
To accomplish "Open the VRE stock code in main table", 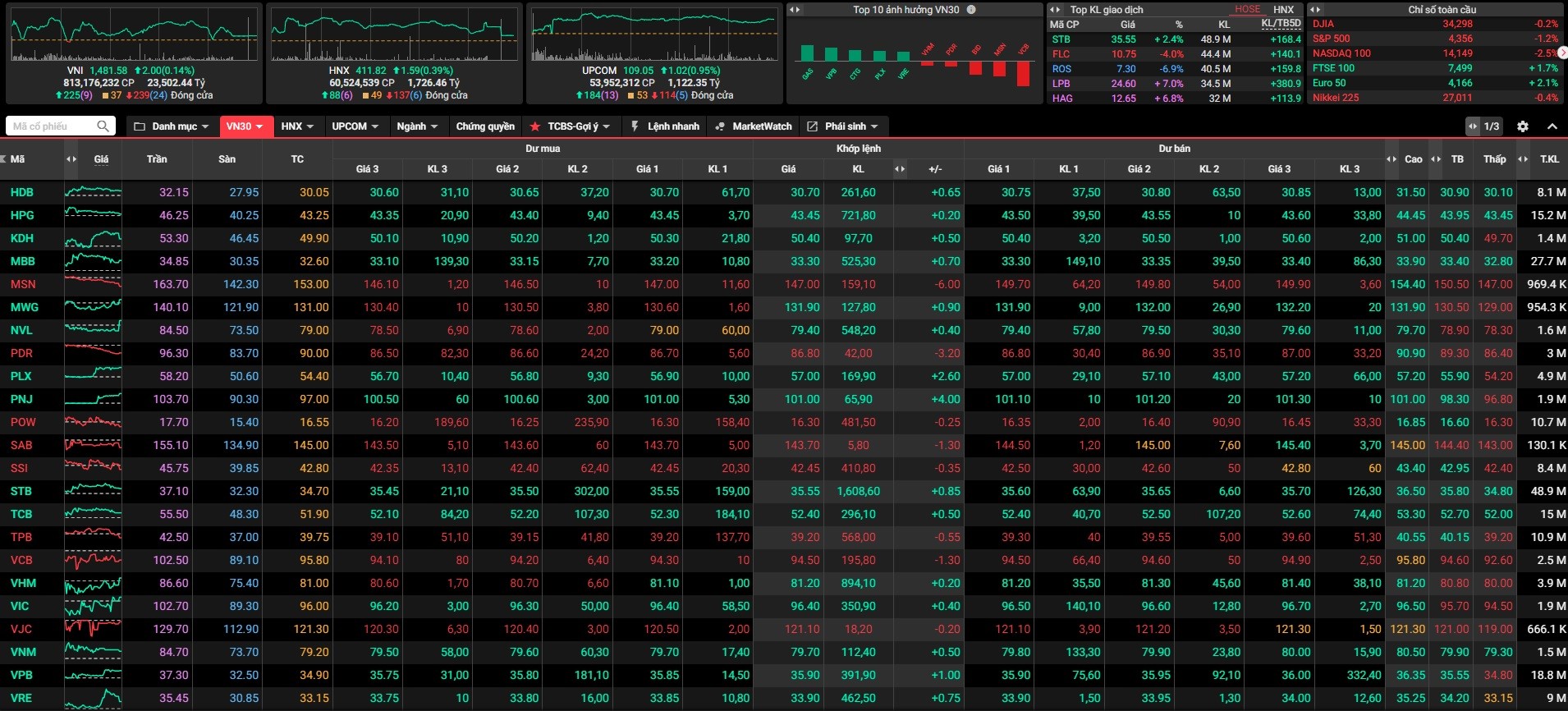I will coord(21,698).
